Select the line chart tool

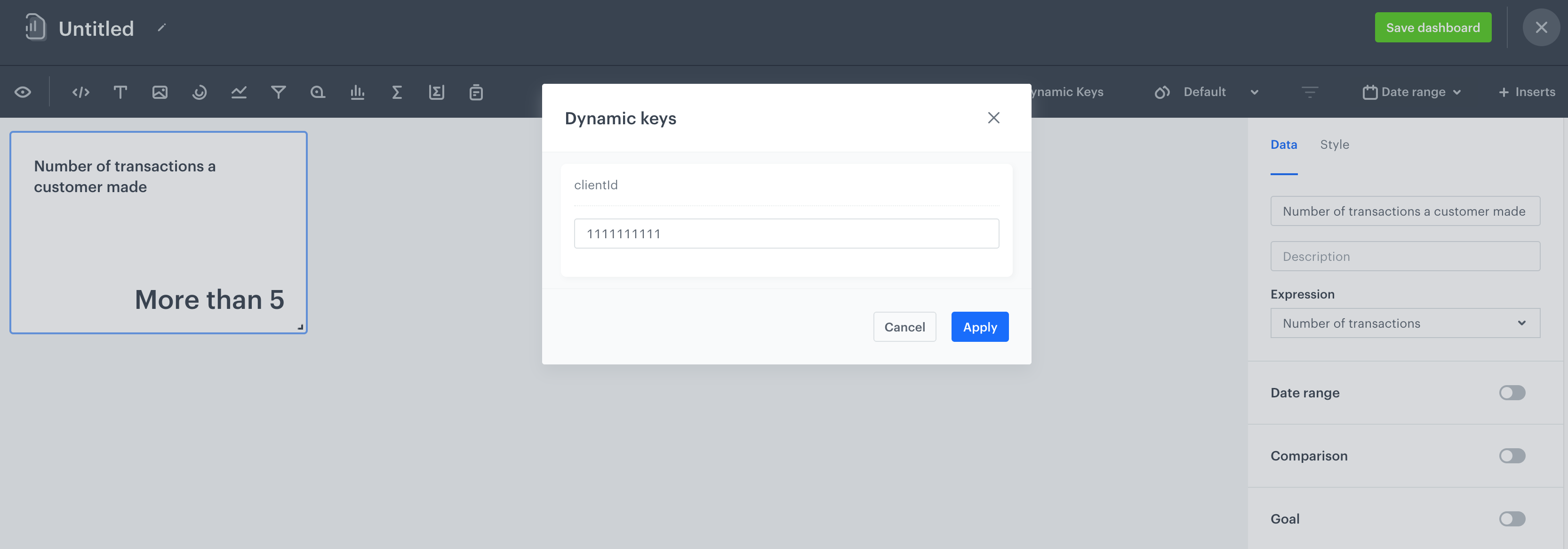[239, 92]
